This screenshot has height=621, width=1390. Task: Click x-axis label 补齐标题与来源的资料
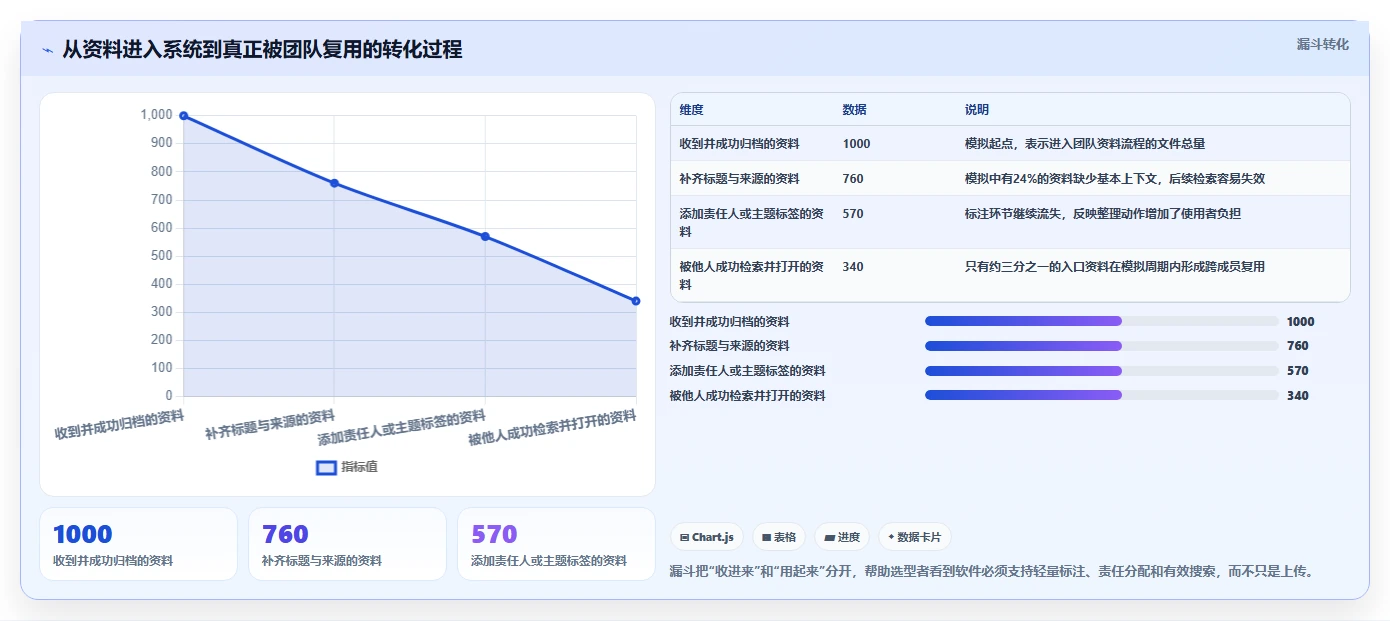pyautogui.click(x=270, y=425)
